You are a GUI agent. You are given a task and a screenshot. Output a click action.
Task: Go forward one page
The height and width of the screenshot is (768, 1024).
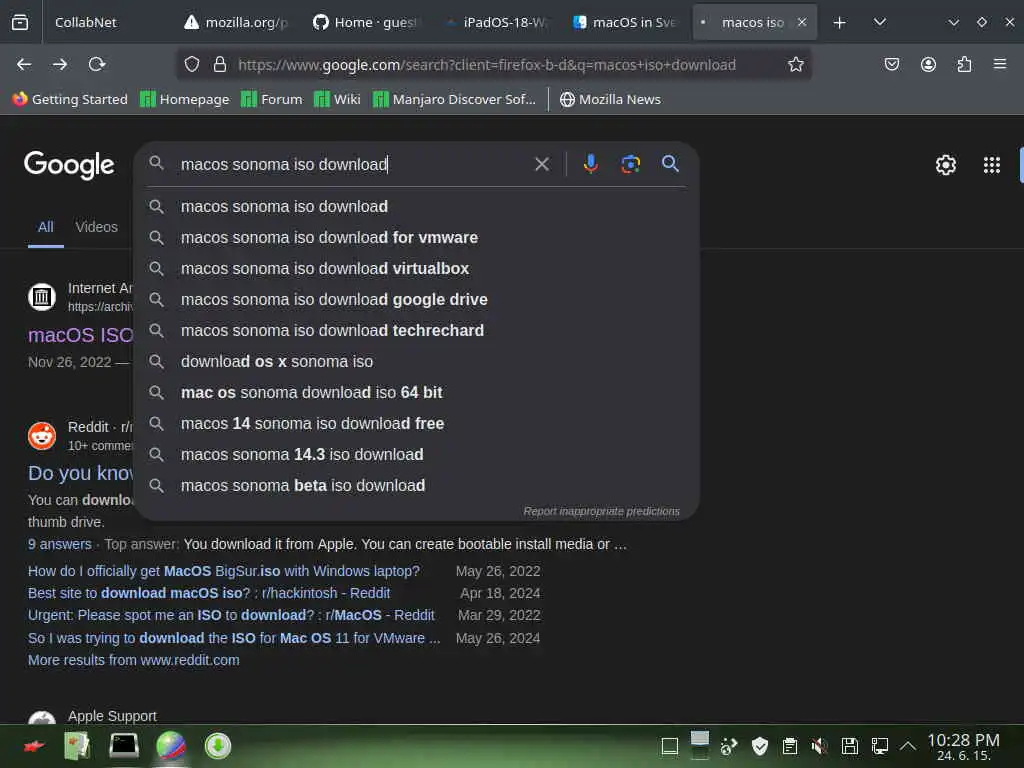point(60,64)
